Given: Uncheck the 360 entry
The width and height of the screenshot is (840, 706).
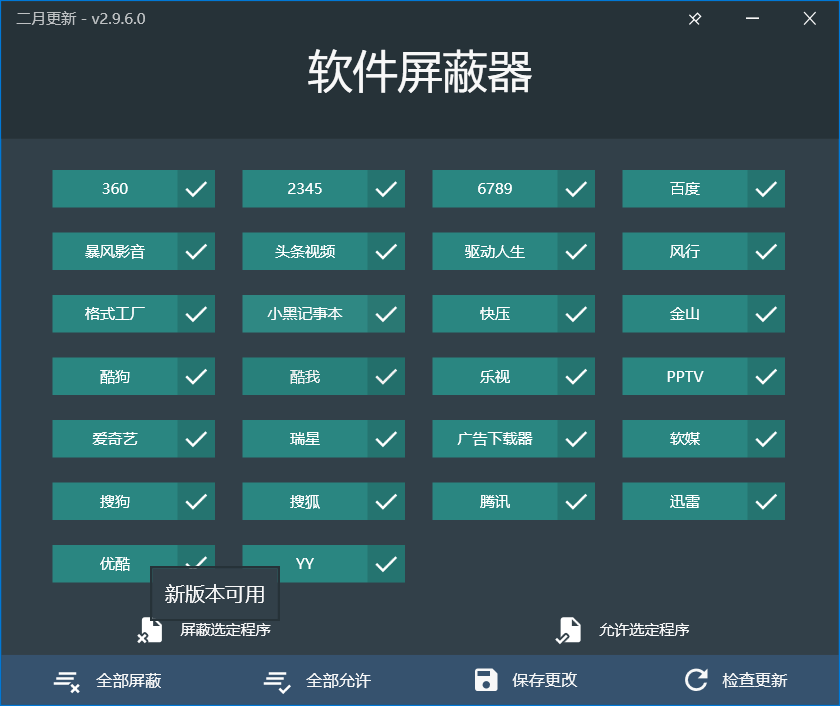Looking at the screenshot, I should (x=197, y=188).
